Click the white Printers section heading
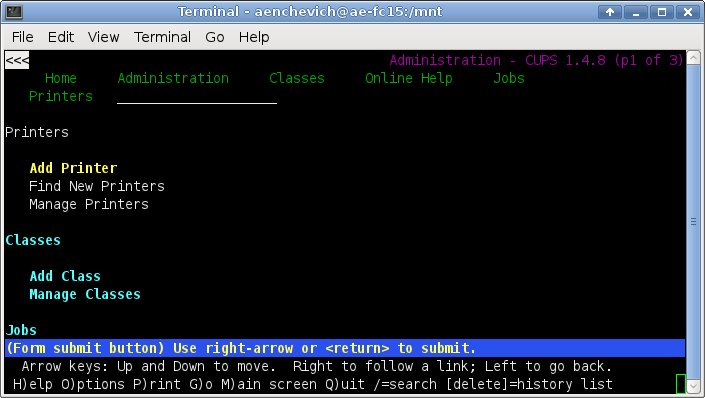The height and width of the screenshot is (398, 705). (x=37, y=132)
